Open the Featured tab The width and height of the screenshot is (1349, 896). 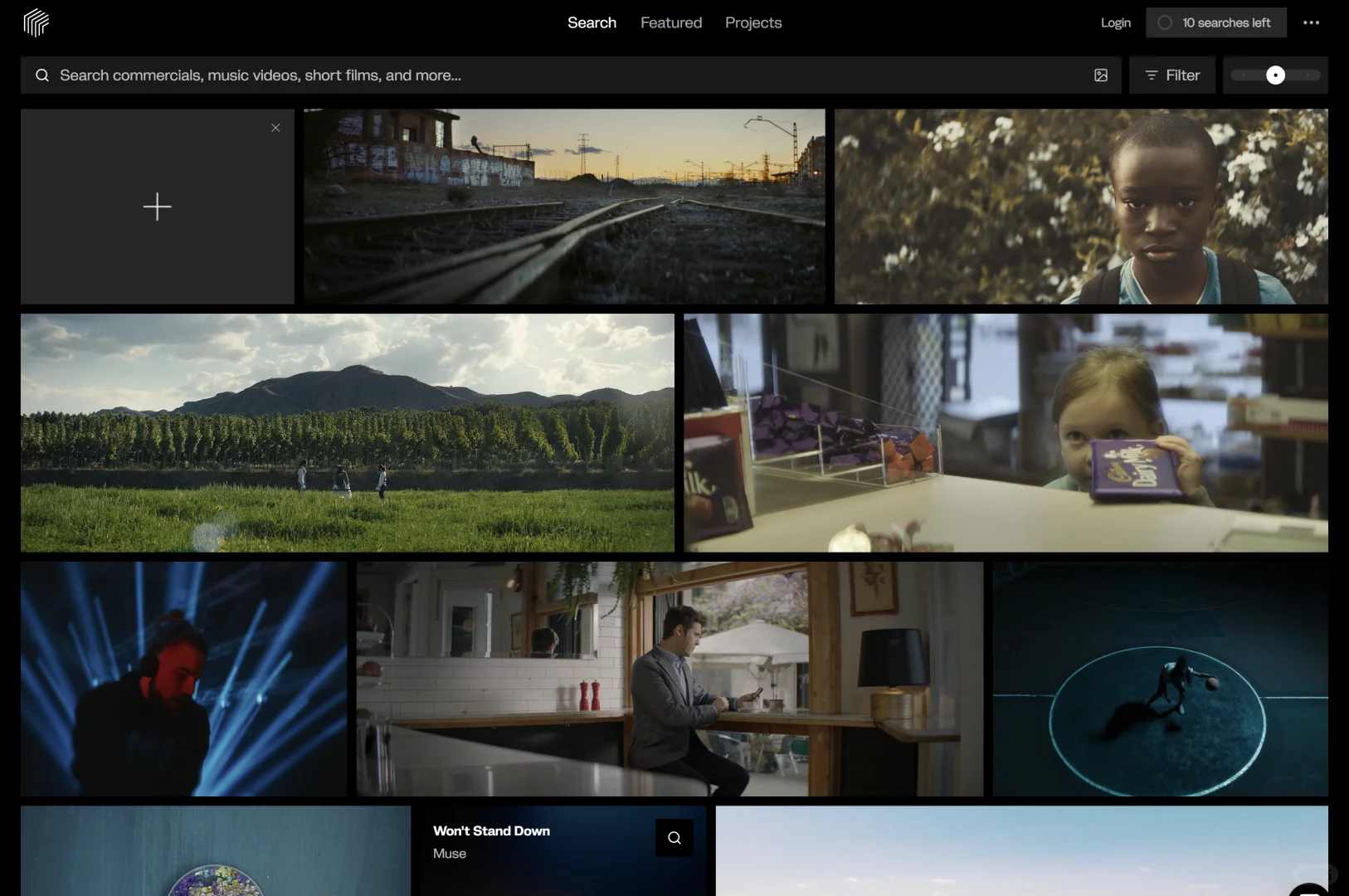pos(671,22)
